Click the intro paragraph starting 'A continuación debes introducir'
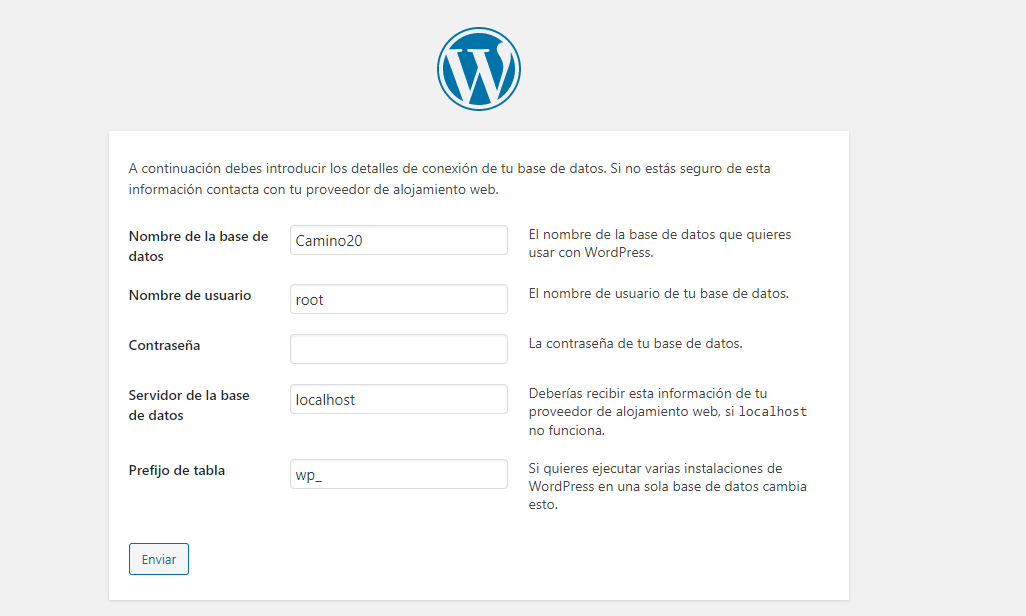Image resolution: width=1026 pixels, height=616 pixels. [450, 179]
